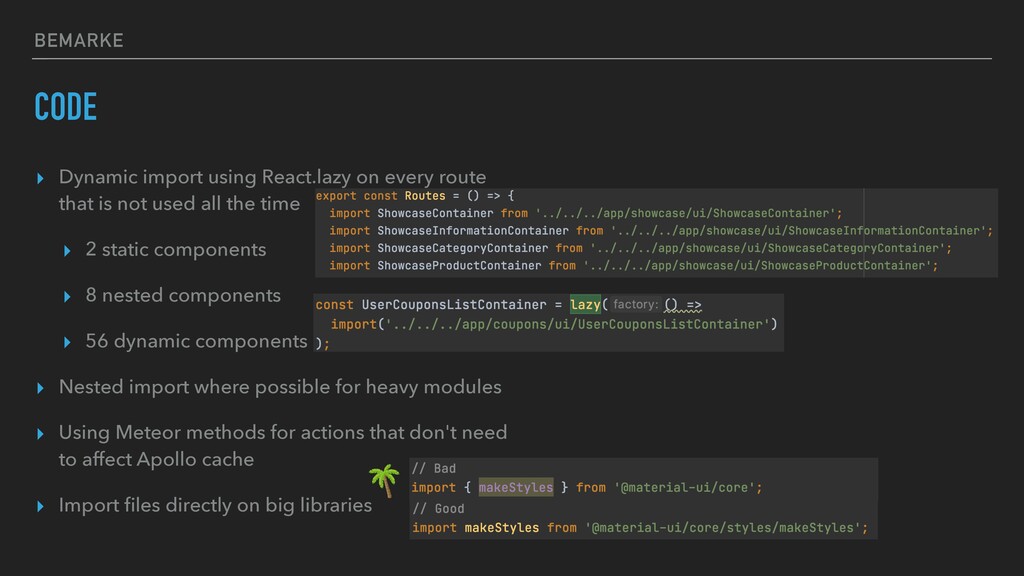
Task: Click the text '56 dynamic components'
Action: point(196,341)
